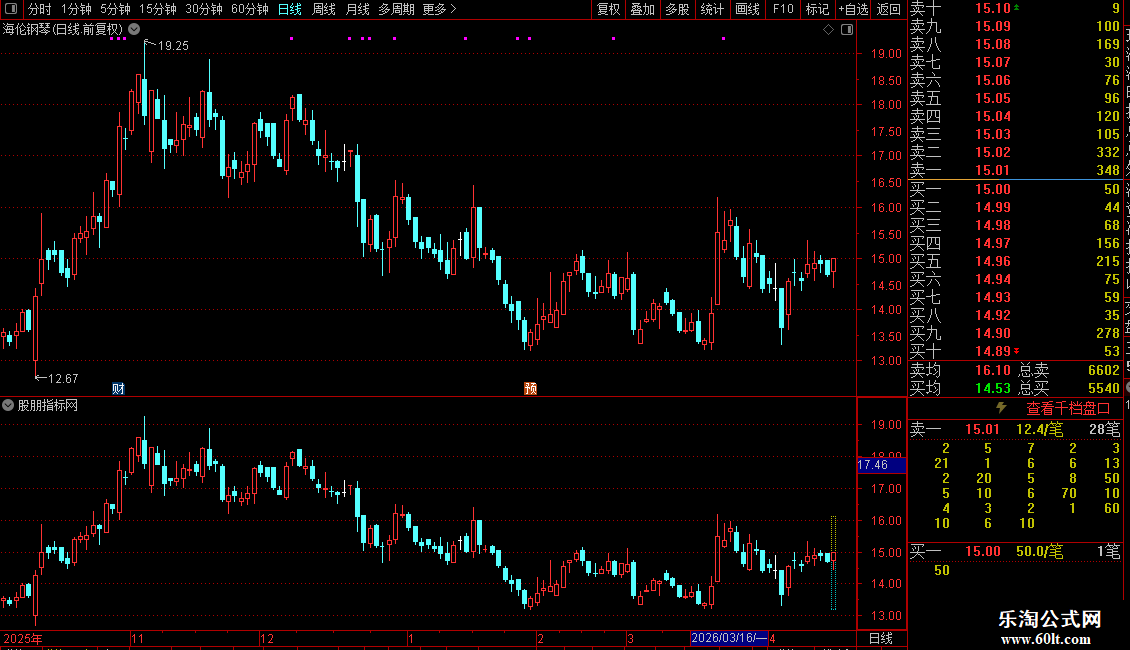The image size is (1130, 650).
Task: Select the 60分钟 period
Action: click(249, 9)
